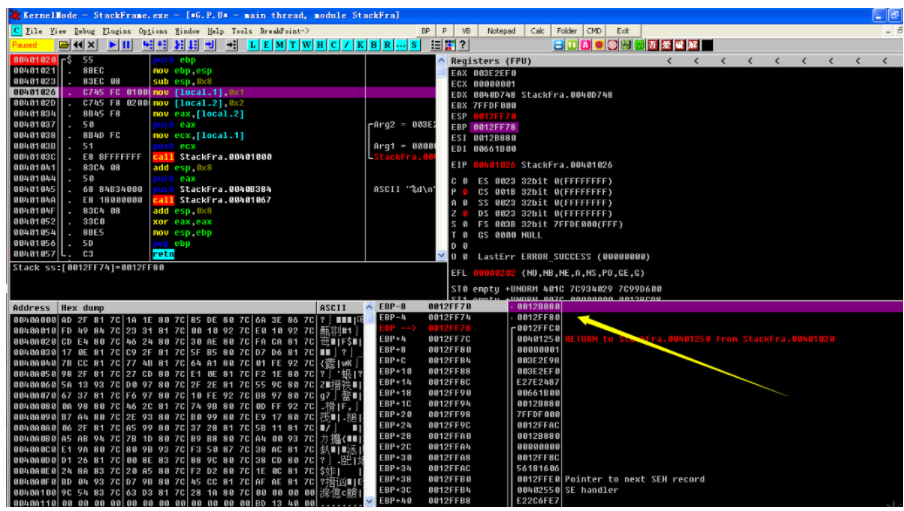Open the Plugins menu
Image resolution: width=904 pixels, height=511 pixels.
tap(116, 31)
